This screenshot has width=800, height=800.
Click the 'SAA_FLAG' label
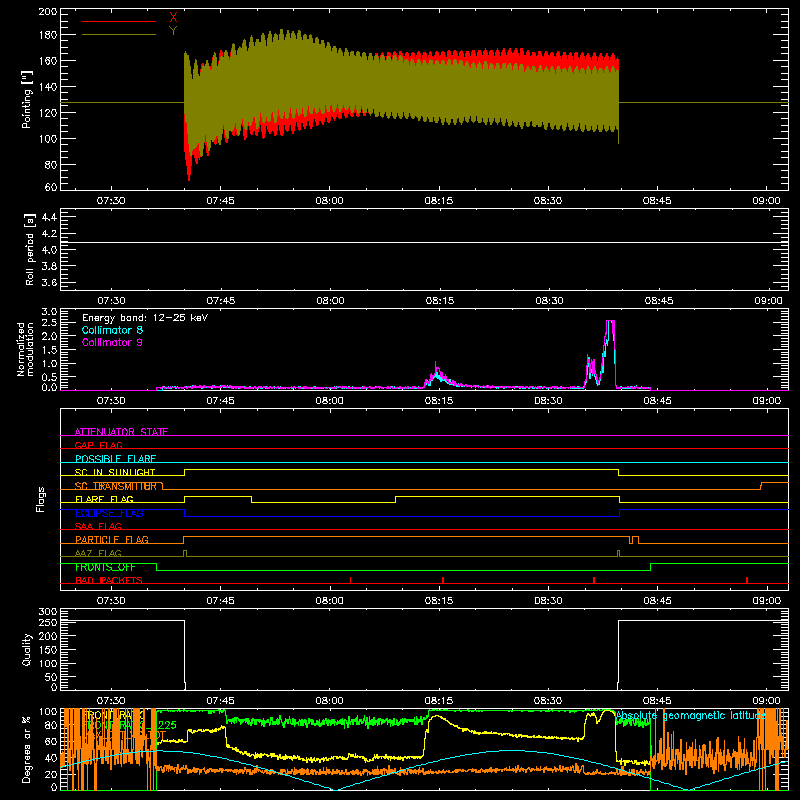point(98,526)
